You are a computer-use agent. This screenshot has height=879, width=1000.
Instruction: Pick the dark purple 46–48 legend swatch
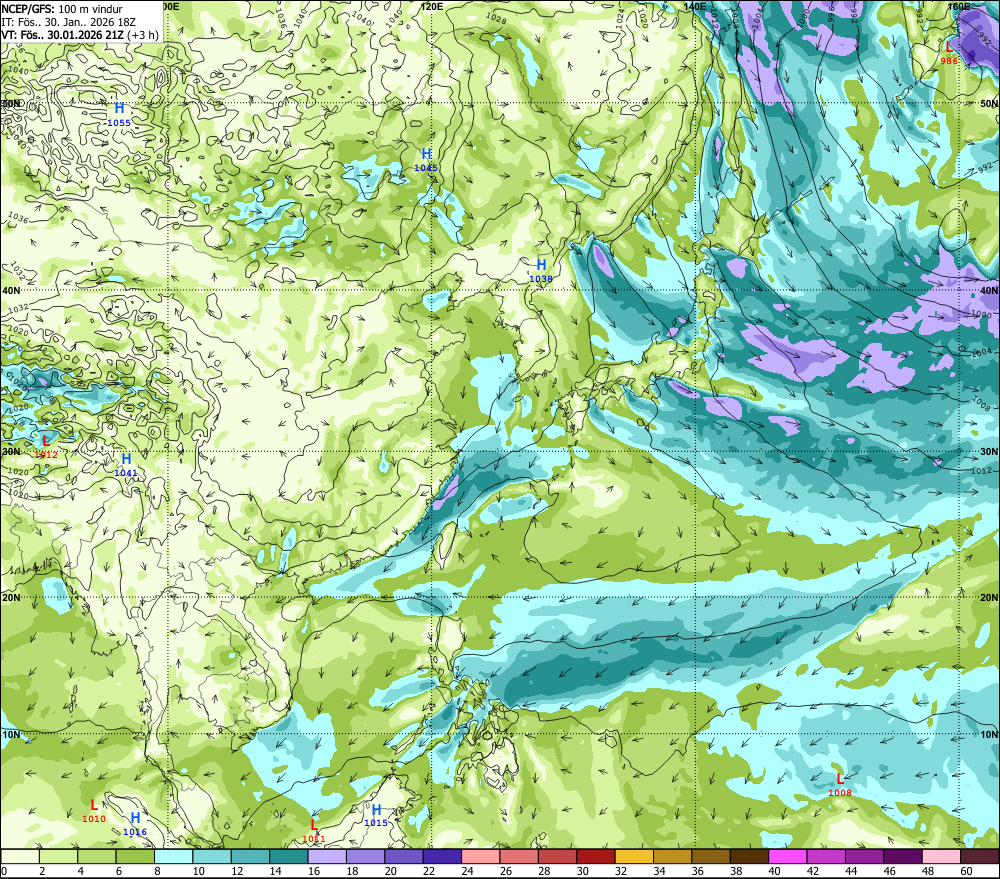[x=902, y=857]
